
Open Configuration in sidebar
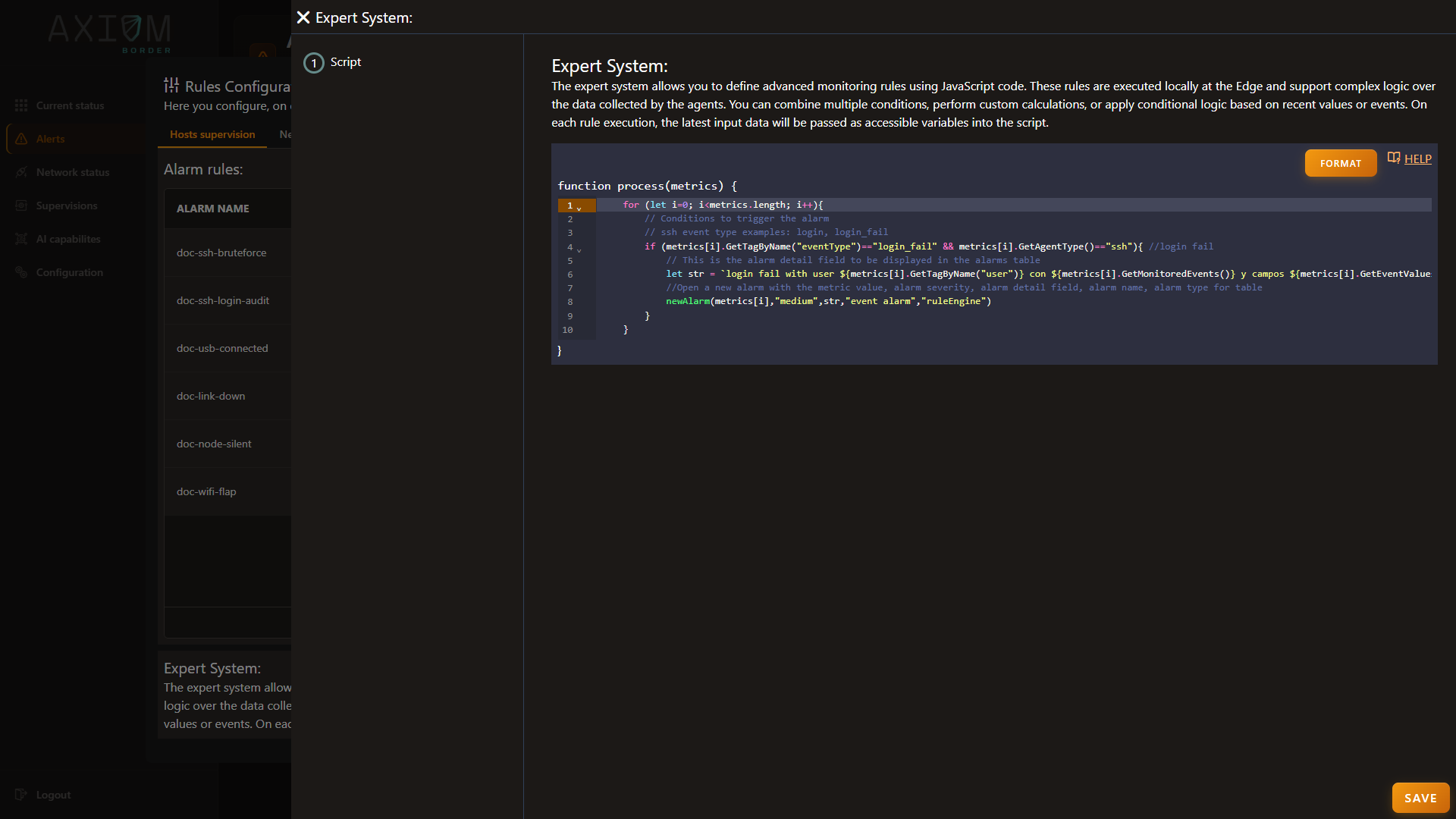(x=70, y=272)
